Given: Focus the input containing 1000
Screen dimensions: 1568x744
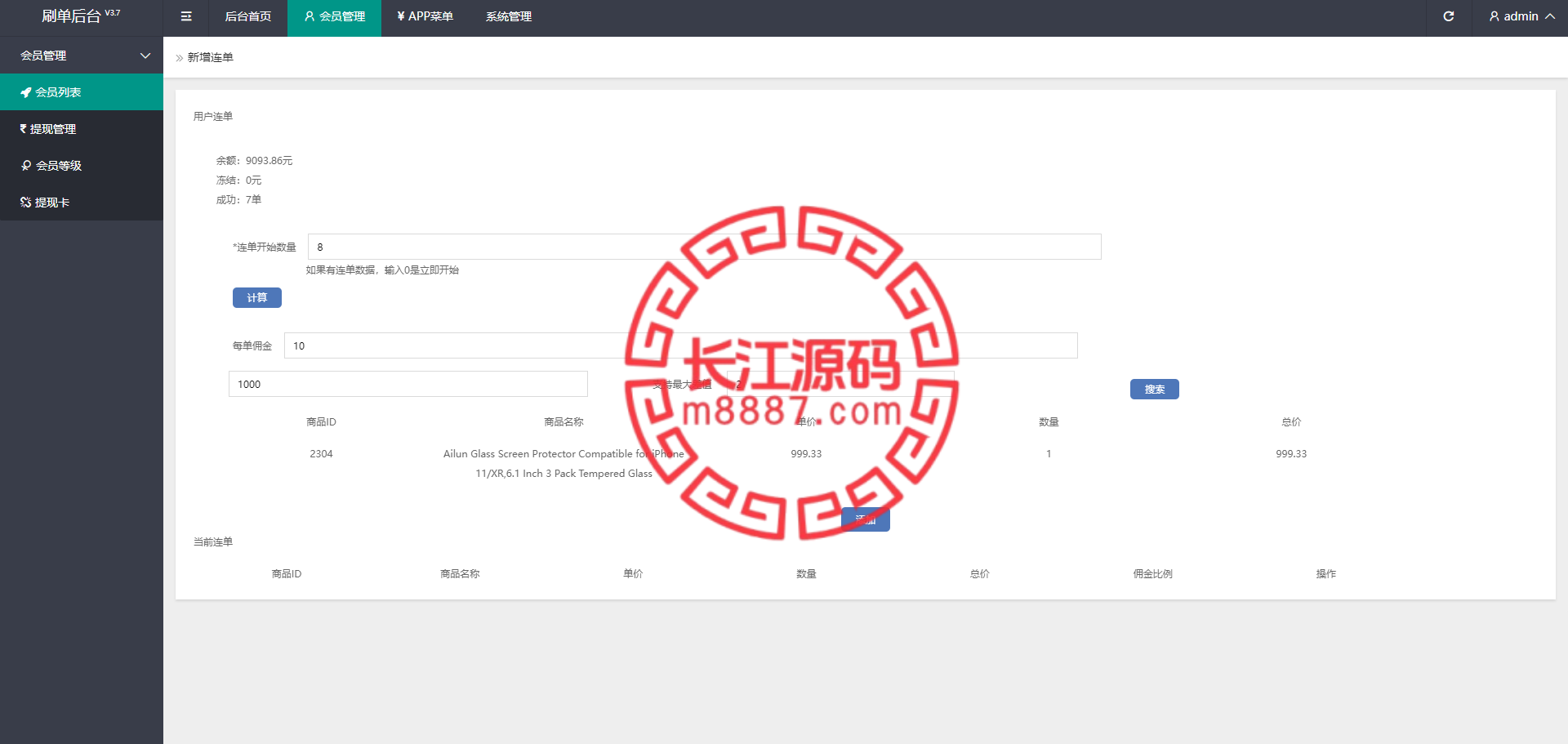Looking at the screenshot, I should (x=408, y=384).
